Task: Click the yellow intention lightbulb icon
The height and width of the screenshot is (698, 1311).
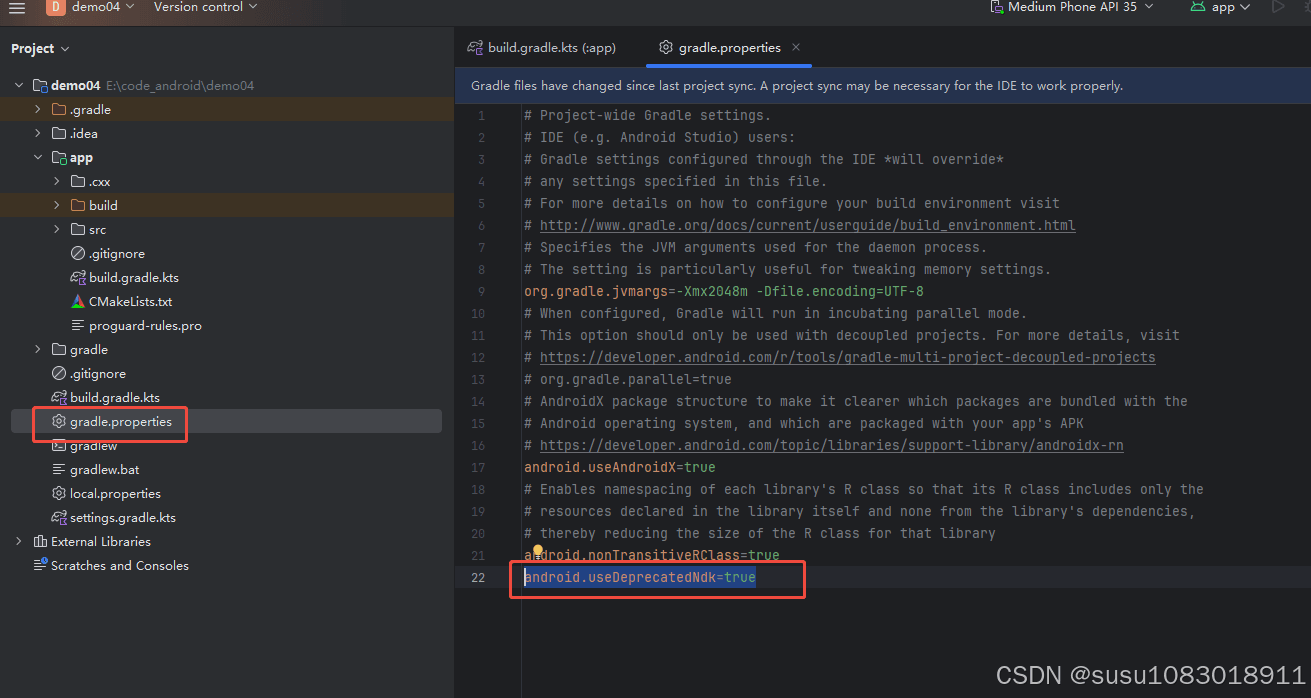Action: point(538,551)
